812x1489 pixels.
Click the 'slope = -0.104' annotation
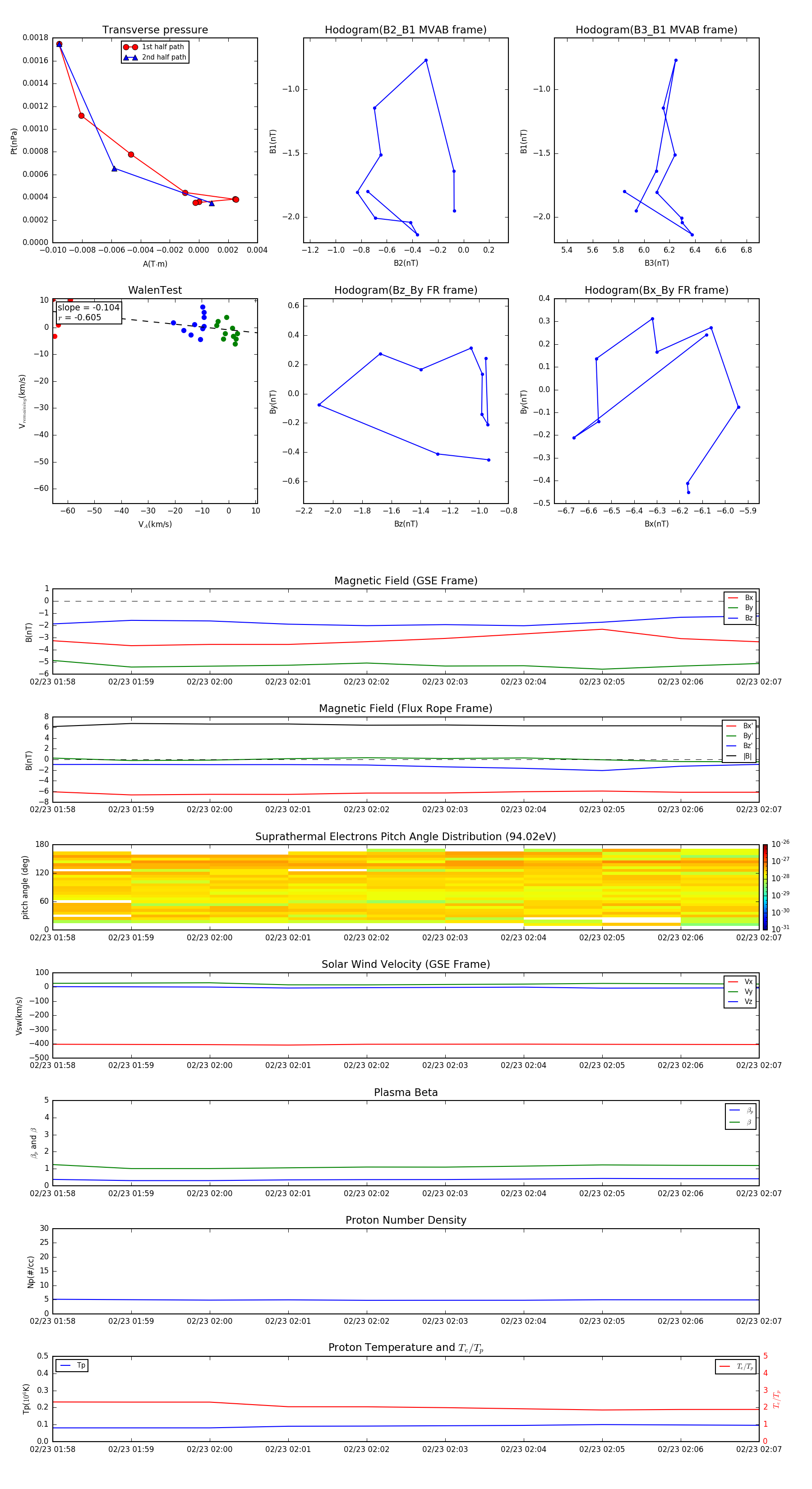tap(88, 308)
